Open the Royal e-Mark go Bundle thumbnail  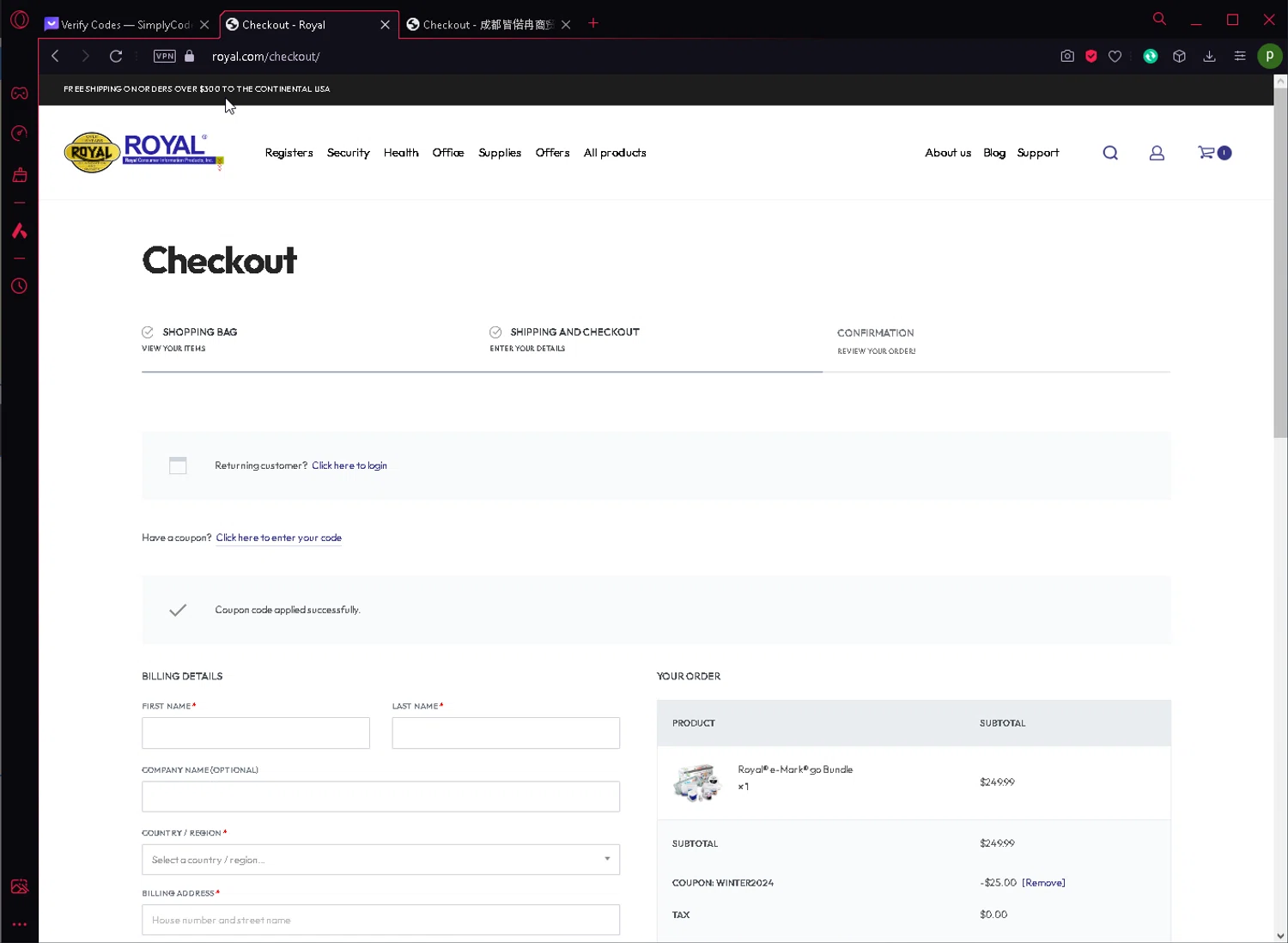point(696,782)
